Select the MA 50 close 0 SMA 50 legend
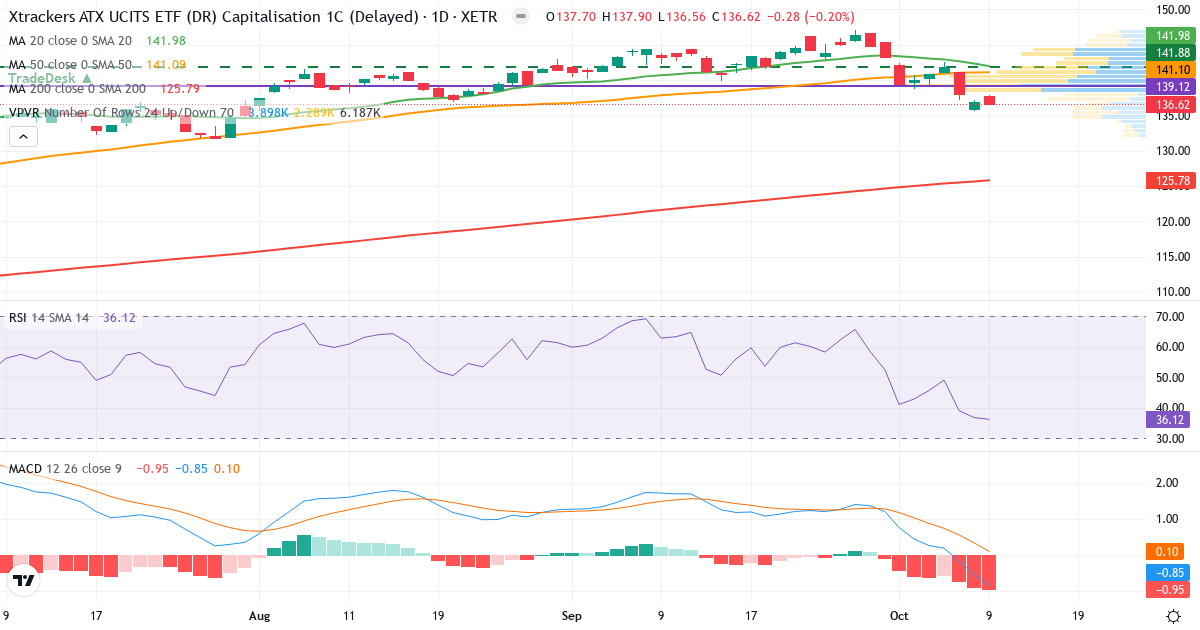The width and height of the screenshot is (1200, 630). tap(70, 65)
